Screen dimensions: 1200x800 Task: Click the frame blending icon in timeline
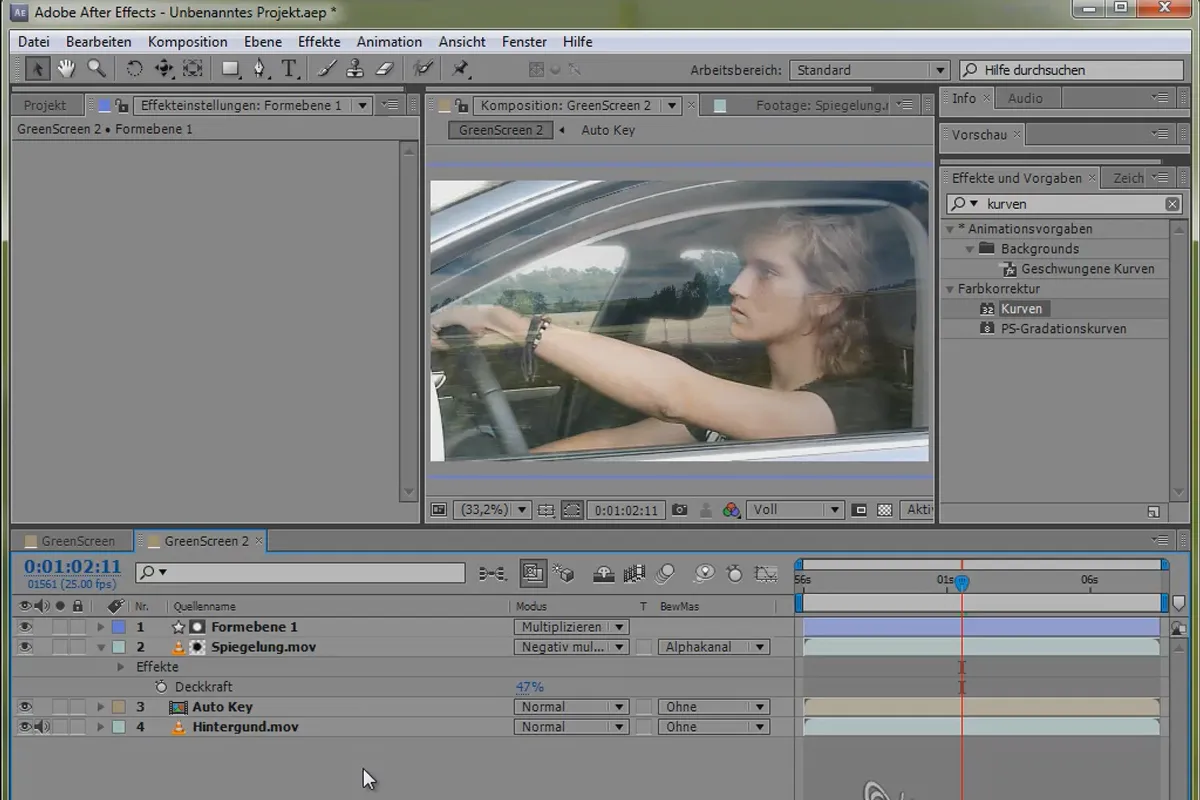[x=633, y=573]
